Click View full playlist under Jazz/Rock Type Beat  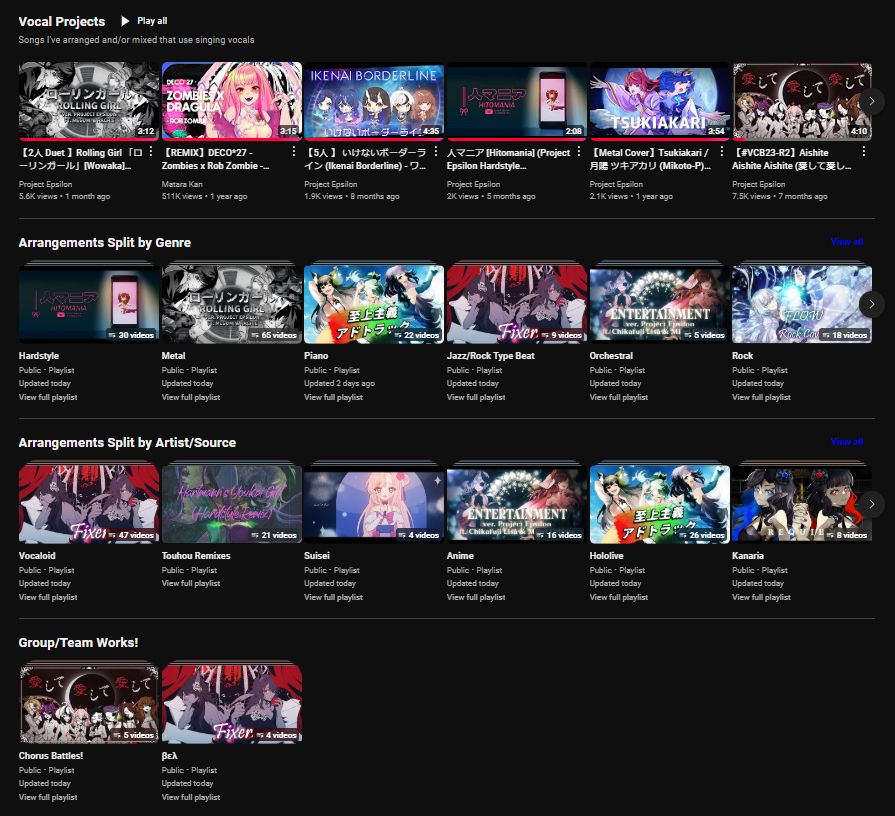[x=476, y=397]
